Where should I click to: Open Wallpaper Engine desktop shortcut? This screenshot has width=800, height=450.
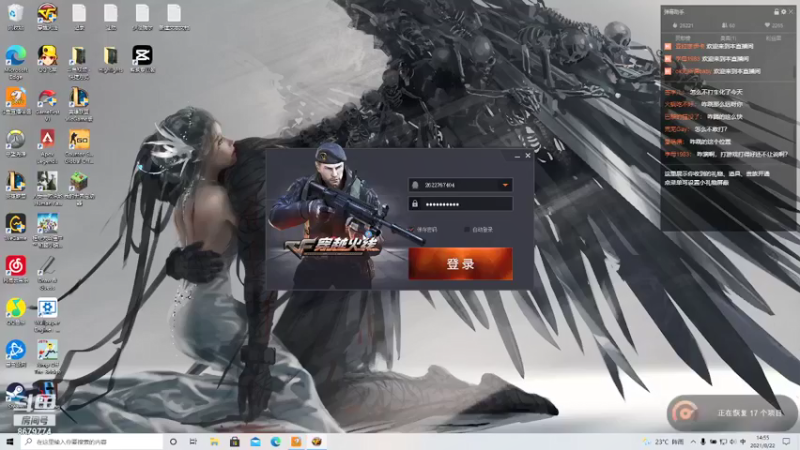pos(47,308)
